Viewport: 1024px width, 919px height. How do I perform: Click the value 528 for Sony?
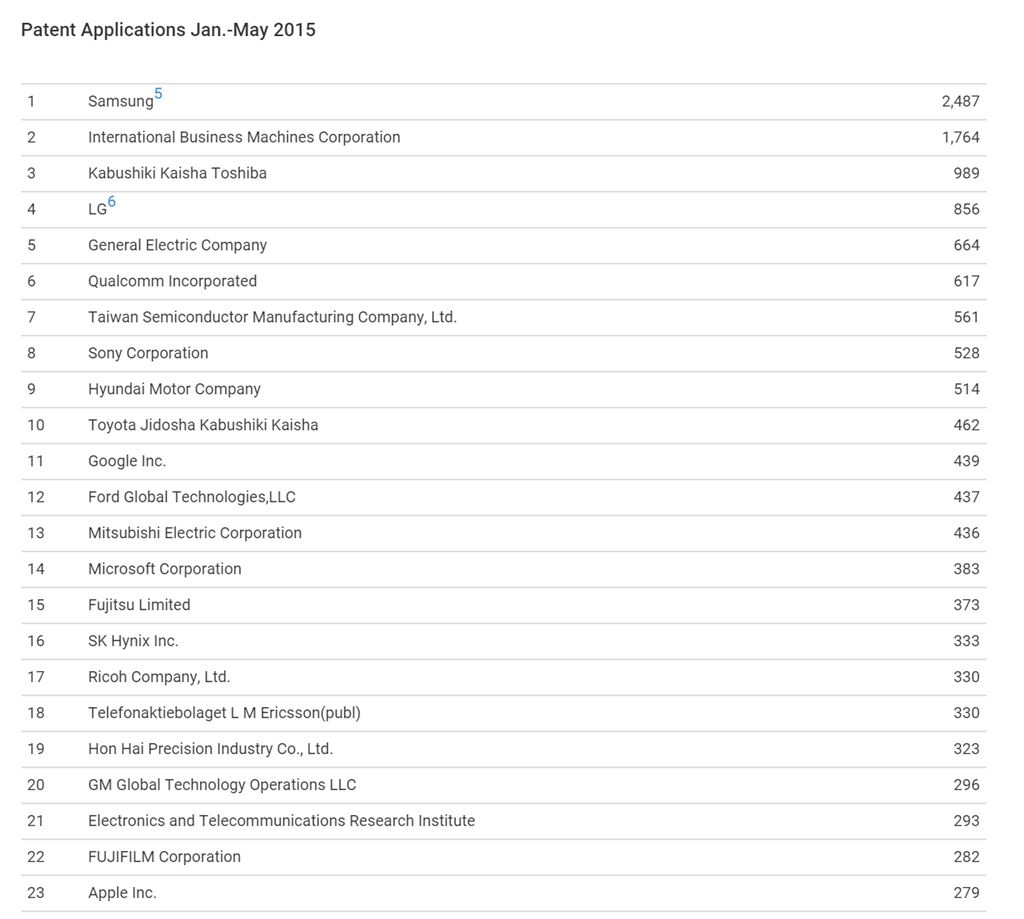(x=967, y=353)
